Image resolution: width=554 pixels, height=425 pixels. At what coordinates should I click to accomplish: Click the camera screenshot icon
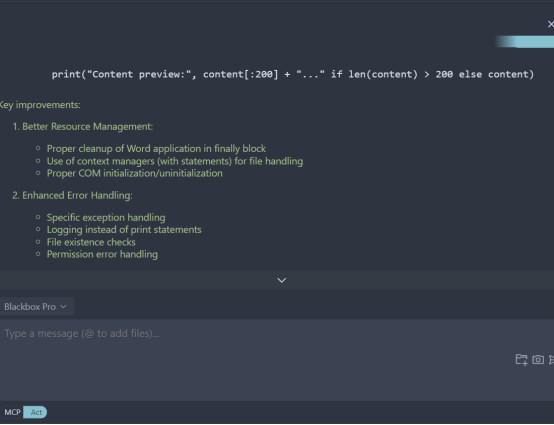538,360
